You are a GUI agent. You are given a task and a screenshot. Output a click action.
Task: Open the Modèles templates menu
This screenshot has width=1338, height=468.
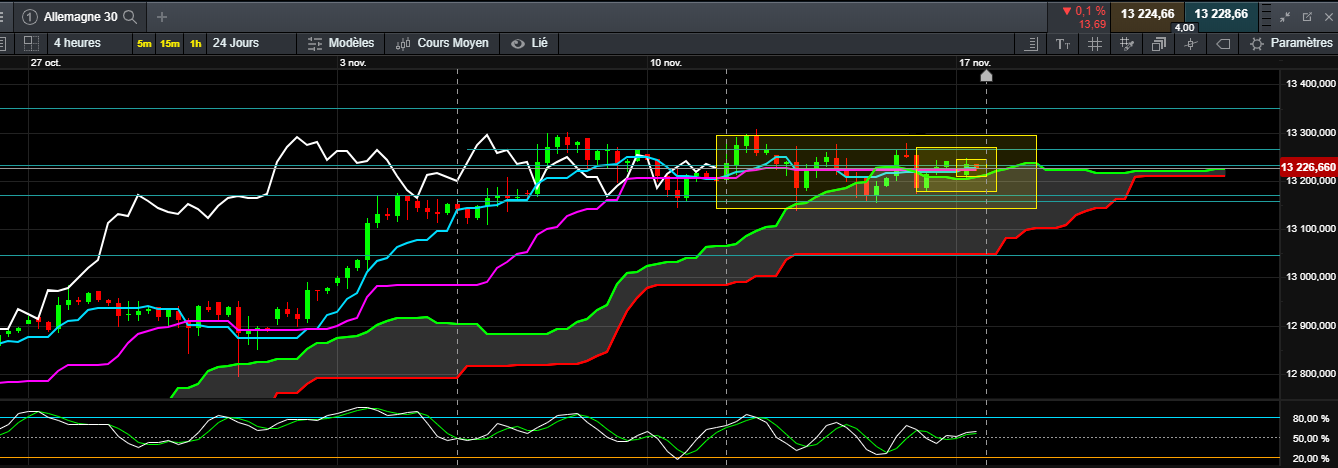pos(341,43)
